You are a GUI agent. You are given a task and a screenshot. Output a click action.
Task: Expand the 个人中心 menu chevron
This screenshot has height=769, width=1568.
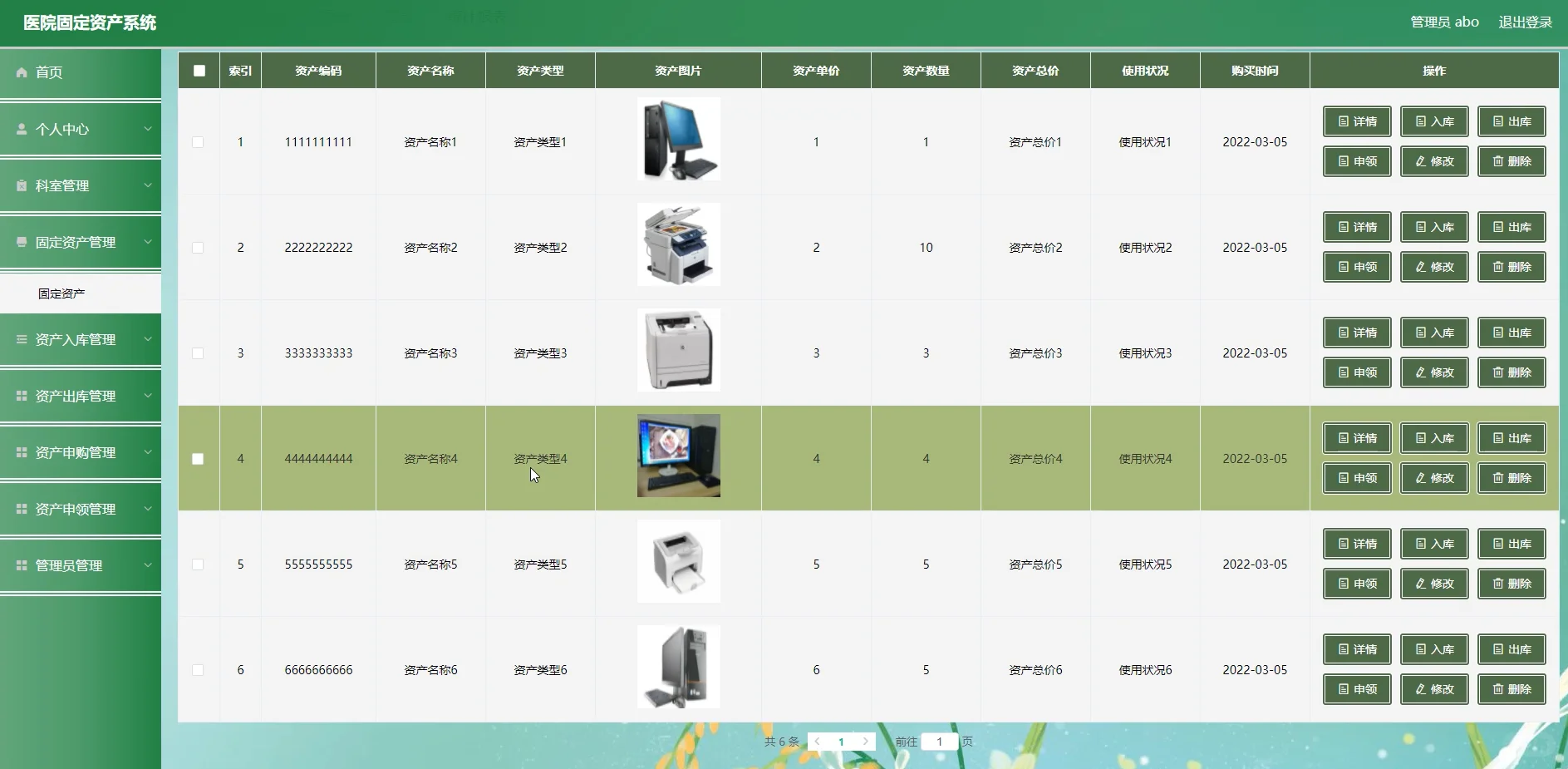[148, 129]
